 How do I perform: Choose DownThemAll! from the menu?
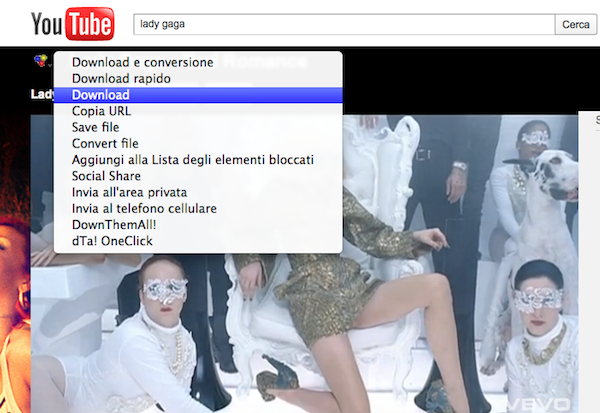tap(198, 225)
